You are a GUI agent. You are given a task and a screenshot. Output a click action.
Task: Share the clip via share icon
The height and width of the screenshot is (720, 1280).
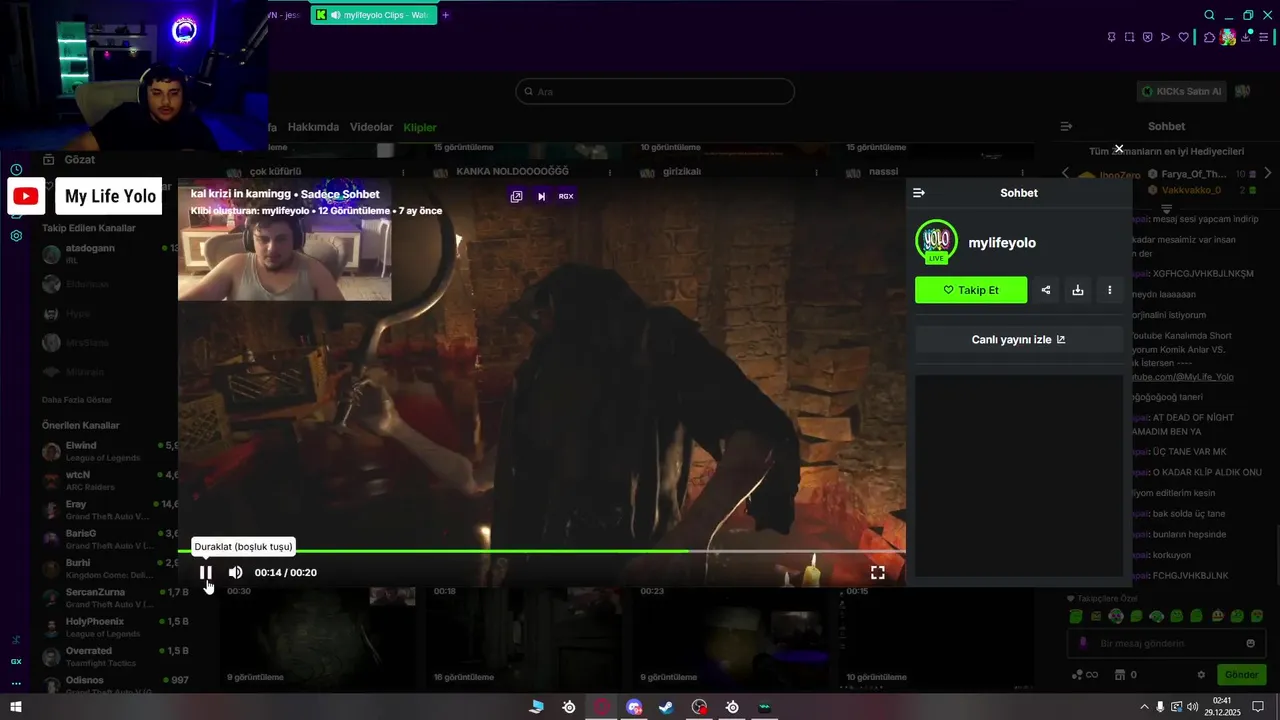coord(1046,290)
